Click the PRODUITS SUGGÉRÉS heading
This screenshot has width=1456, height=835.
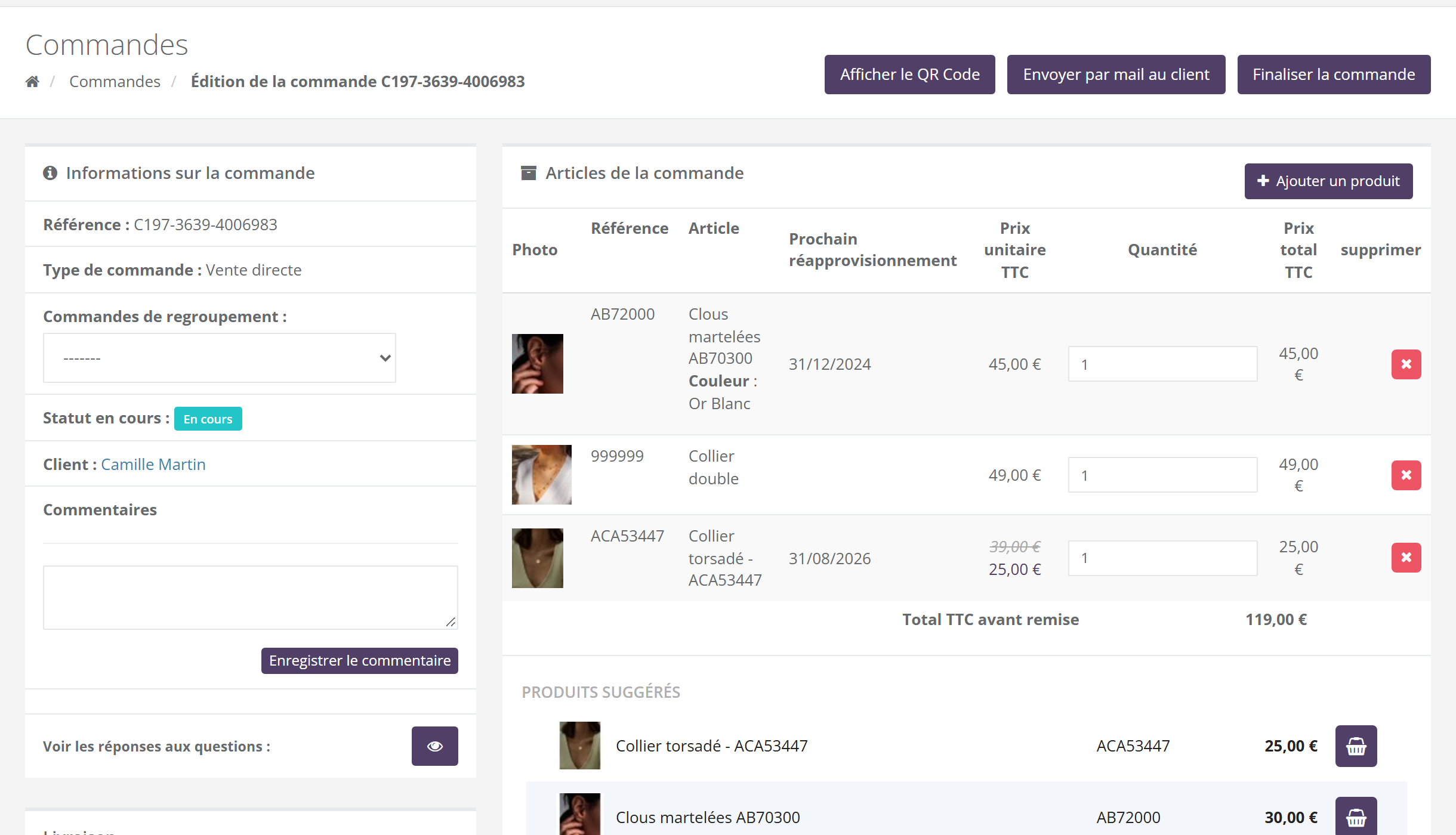[x=601, y=692]
